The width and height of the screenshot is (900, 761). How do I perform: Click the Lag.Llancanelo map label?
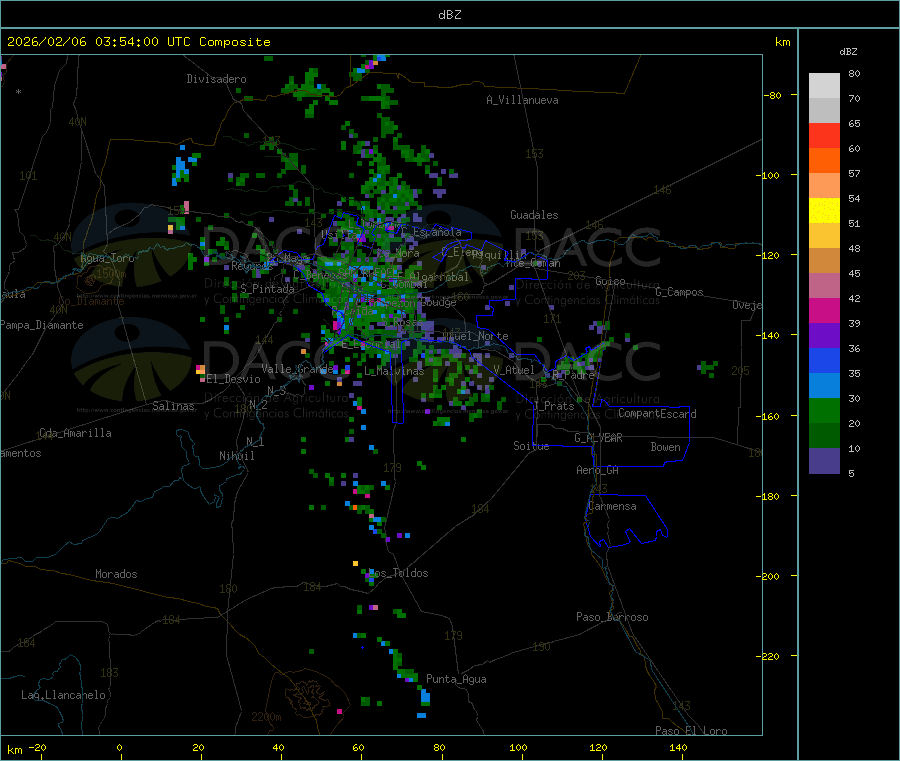pyautogui.click(x=63, y=695)
